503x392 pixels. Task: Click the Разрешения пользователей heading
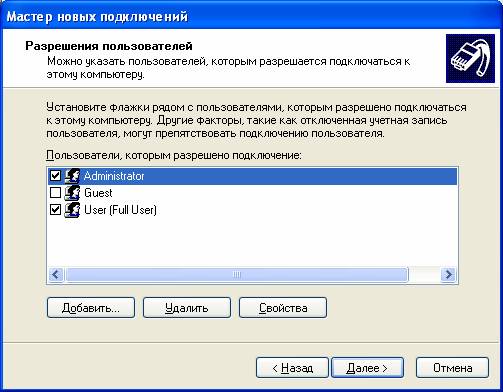tap(109, 46)
